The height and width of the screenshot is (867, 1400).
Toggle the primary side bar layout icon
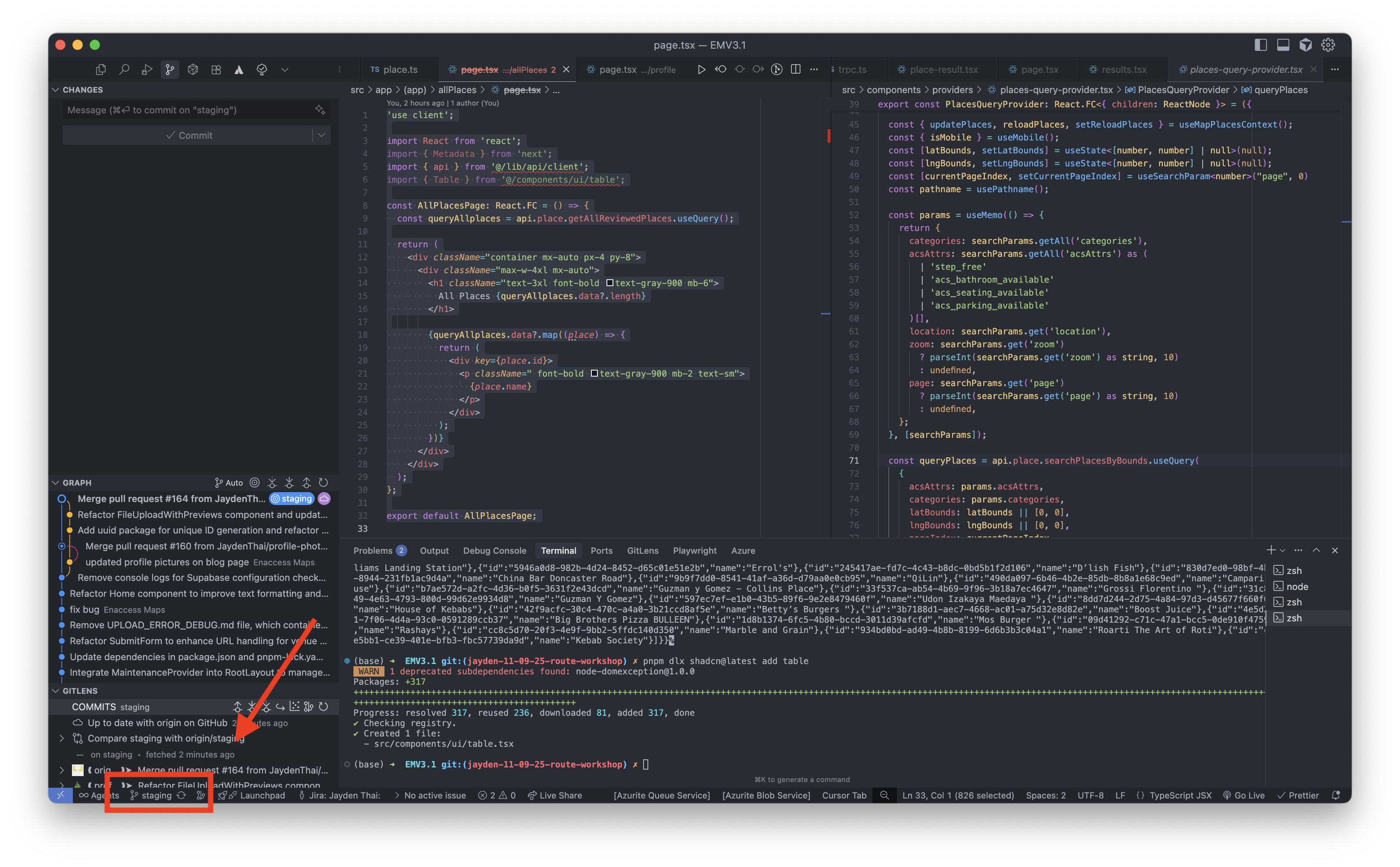tap(1261, 45)
